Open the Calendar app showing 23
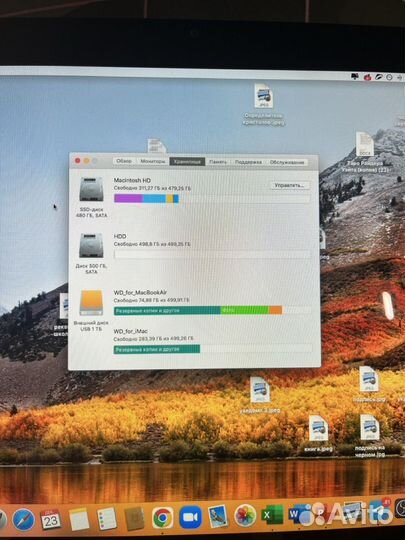 click(51, 519)
